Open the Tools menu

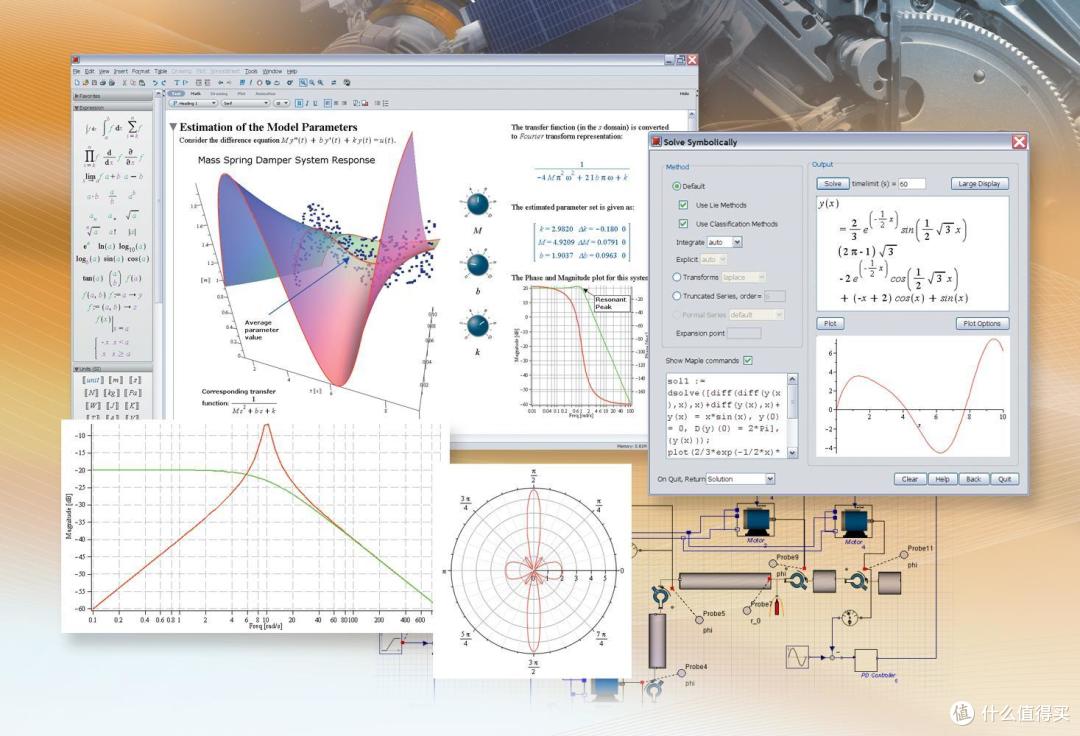point(251,72)
